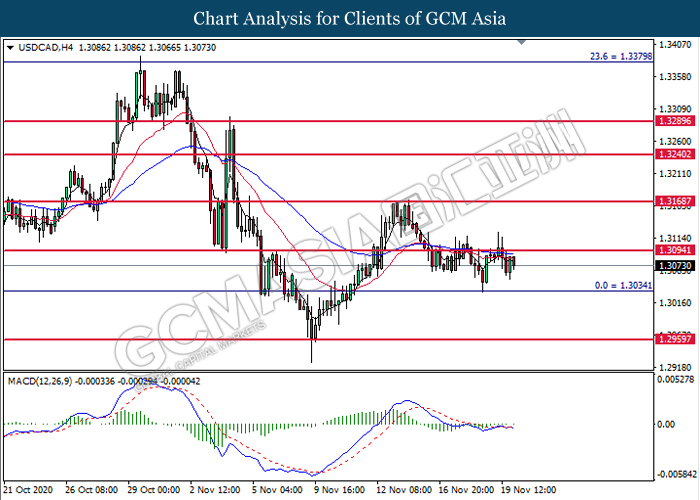Click the 19 Nov 12:00 time label
This screenshot has height=500, width=700.
[529, 490]
